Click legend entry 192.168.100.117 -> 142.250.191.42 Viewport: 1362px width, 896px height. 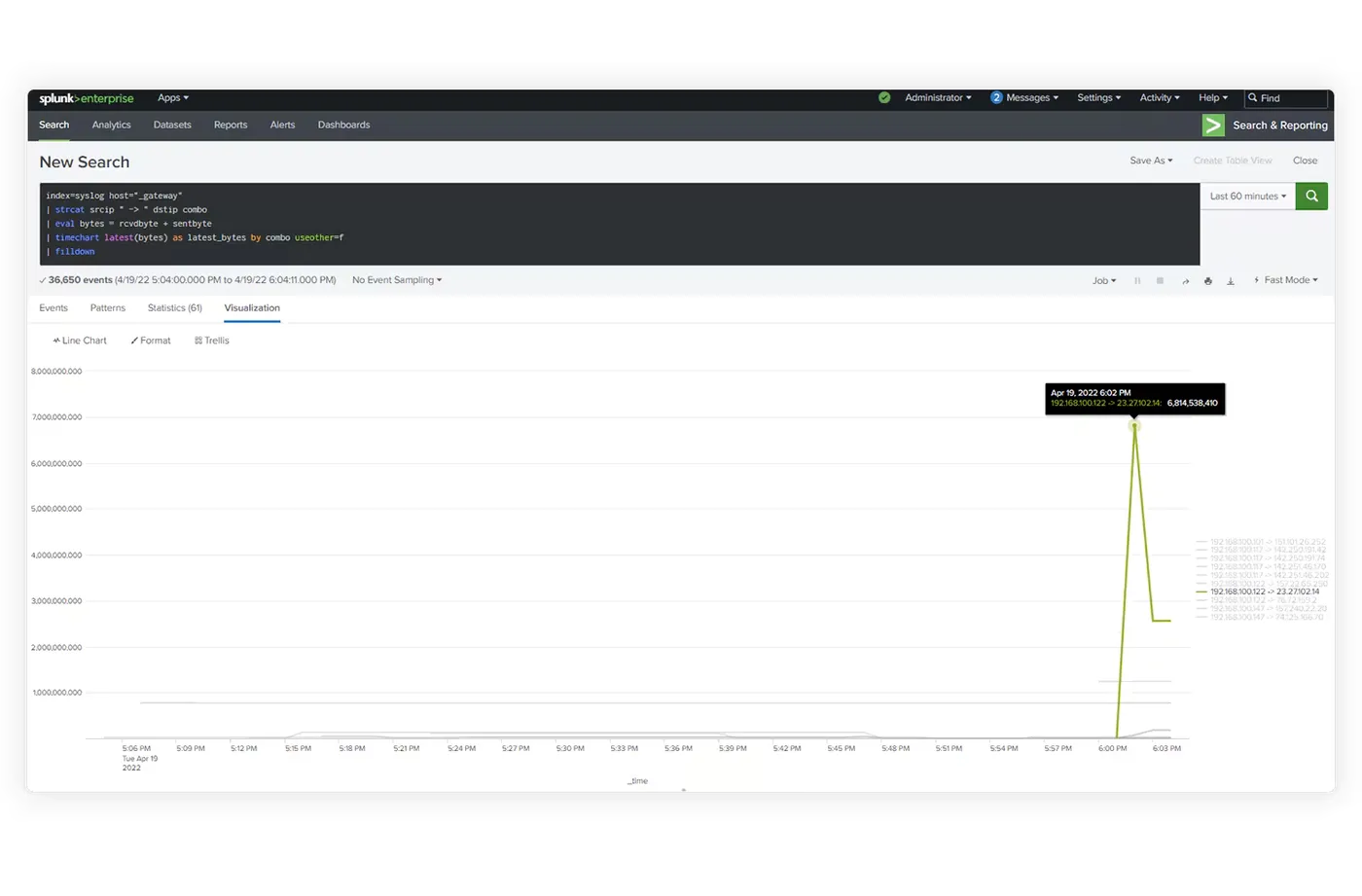[x=1261, y=550]
